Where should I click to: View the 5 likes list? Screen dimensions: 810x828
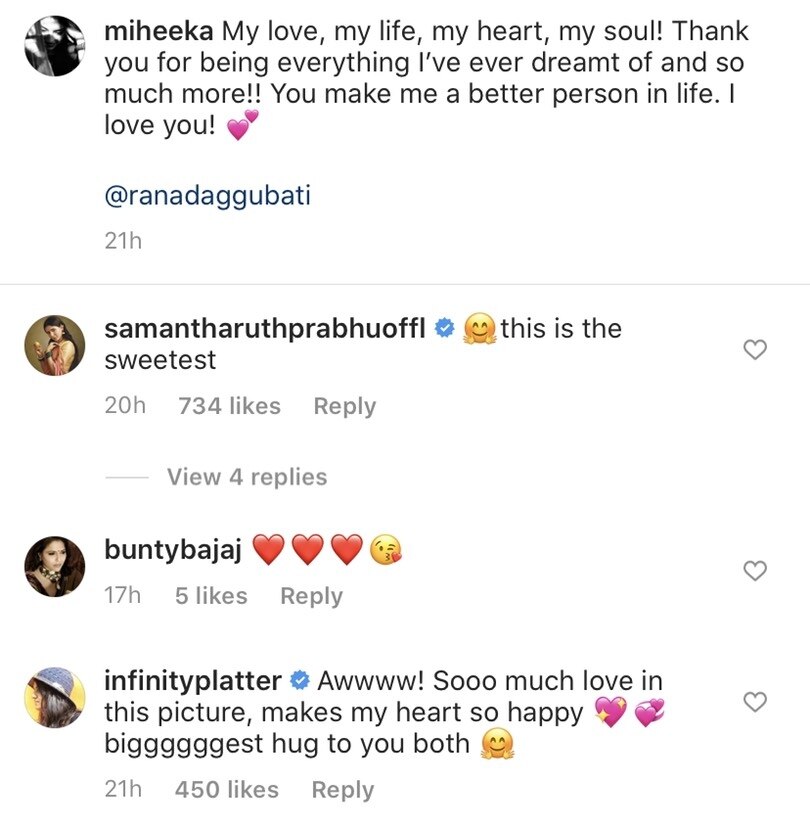click(x=210, y=596)
